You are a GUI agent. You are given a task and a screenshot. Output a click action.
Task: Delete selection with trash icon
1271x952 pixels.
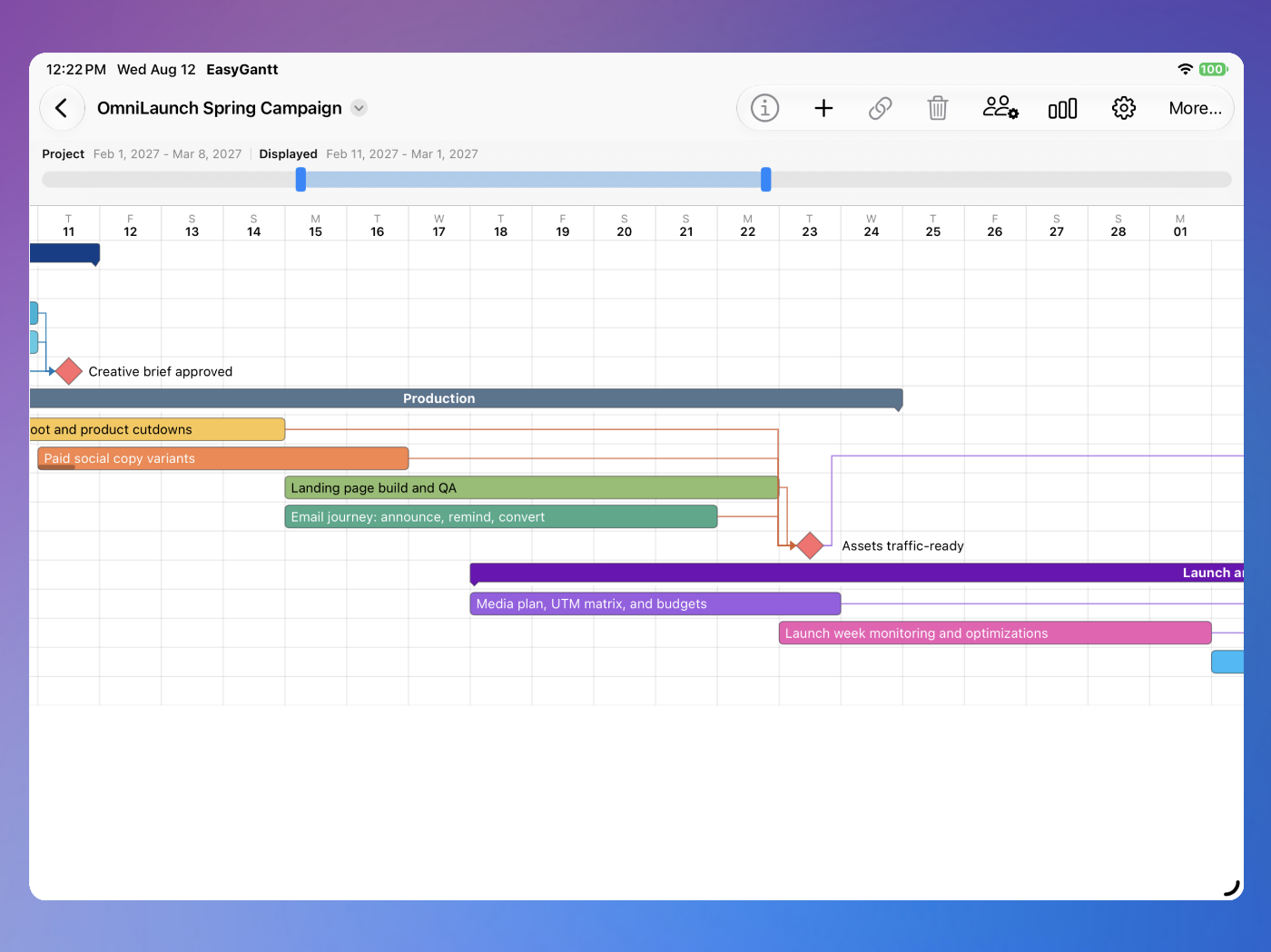[938, 108]
